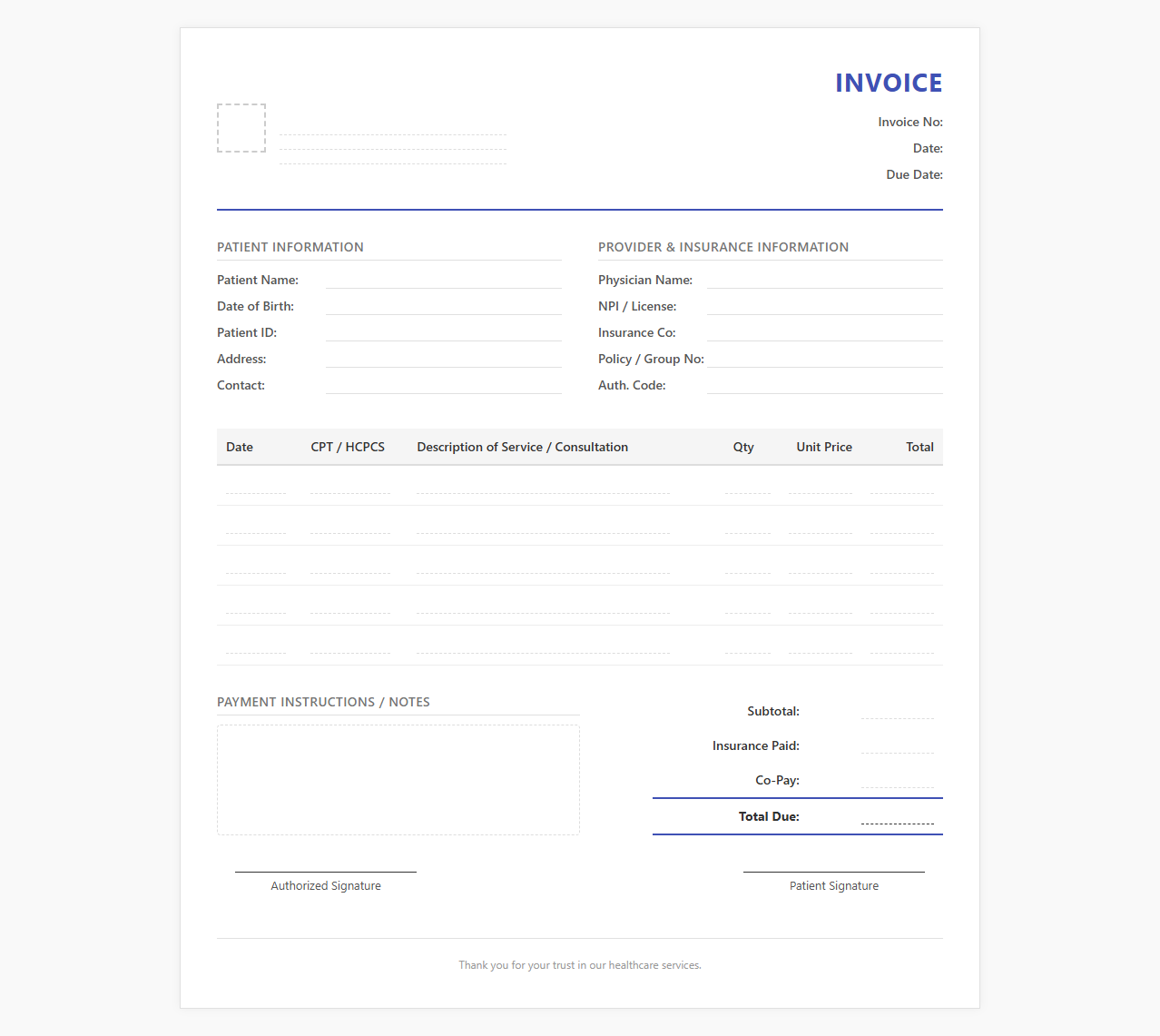This screenshot has height=1036, width=1160.
Task: Click the PROVIDER & INSURANCE INFORMATION heading
Action: click(723, 247)
